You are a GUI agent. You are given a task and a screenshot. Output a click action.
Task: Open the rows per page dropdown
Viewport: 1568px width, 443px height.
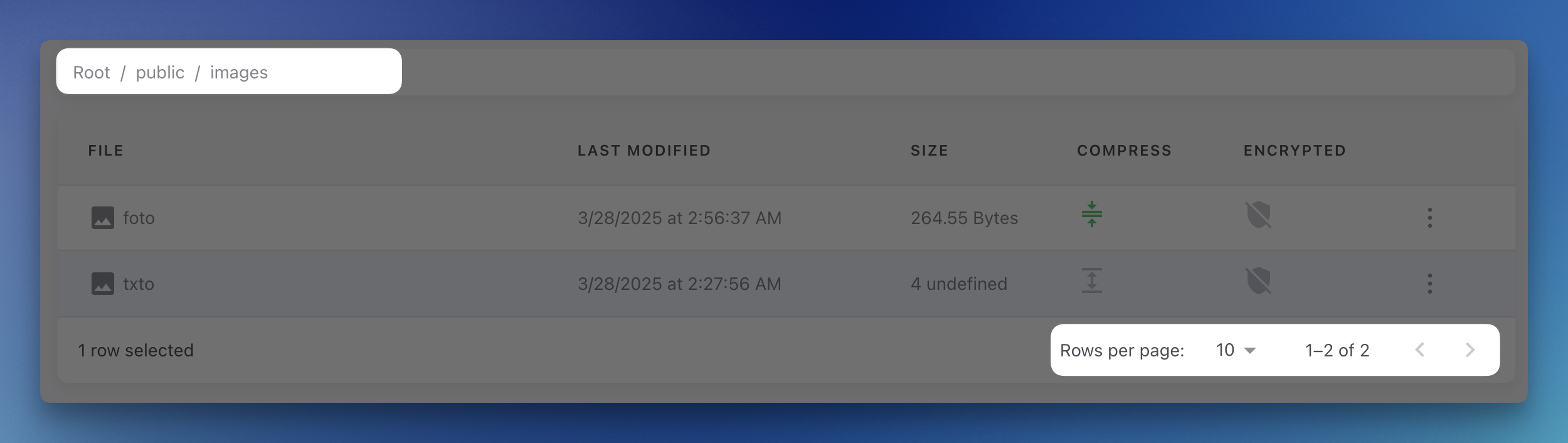(1235, 350)
